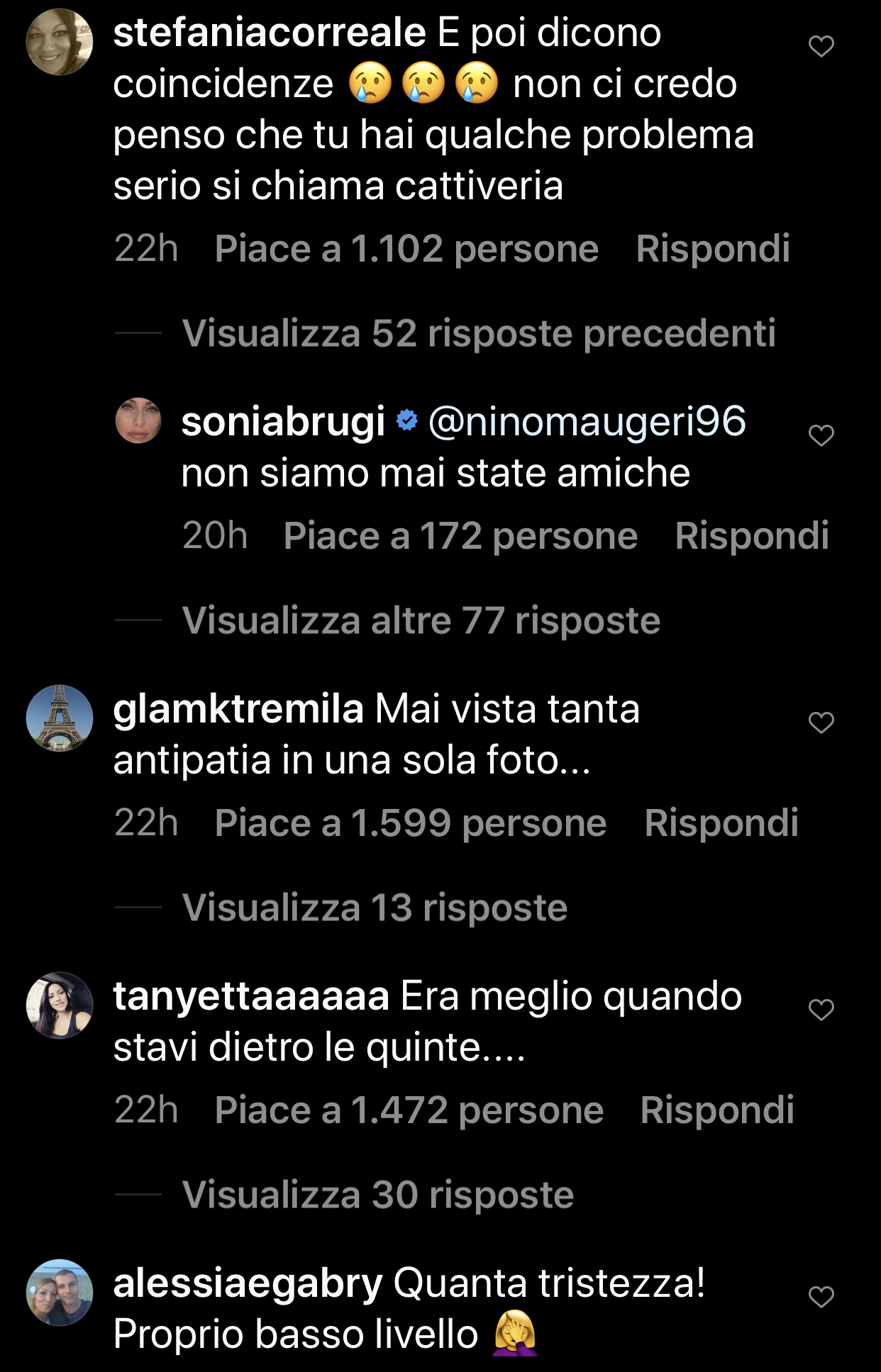Like tanyettaaaaaa's comment using heart icon
881x1372 pixels.
tap(821, 1010)
